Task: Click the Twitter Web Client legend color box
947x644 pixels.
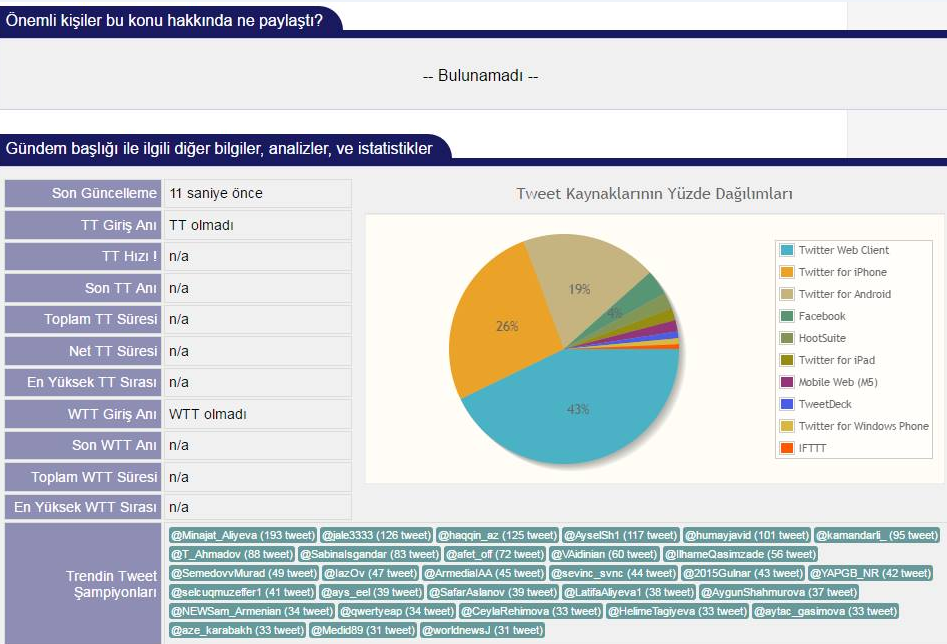Action: 787,250
